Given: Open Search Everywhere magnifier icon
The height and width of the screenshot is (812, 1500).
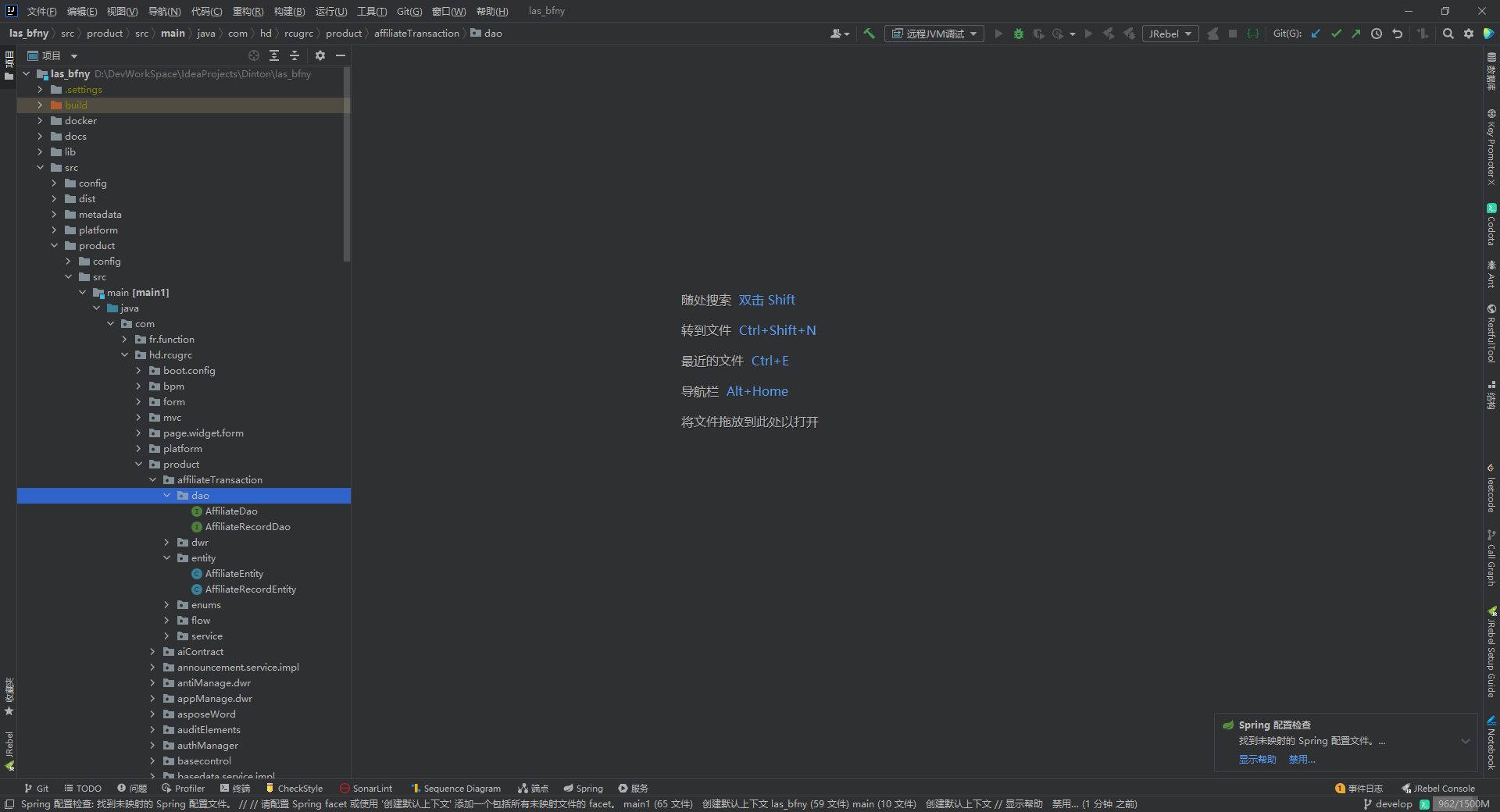Looking at the screenshot, I should tap(1448, 34).
